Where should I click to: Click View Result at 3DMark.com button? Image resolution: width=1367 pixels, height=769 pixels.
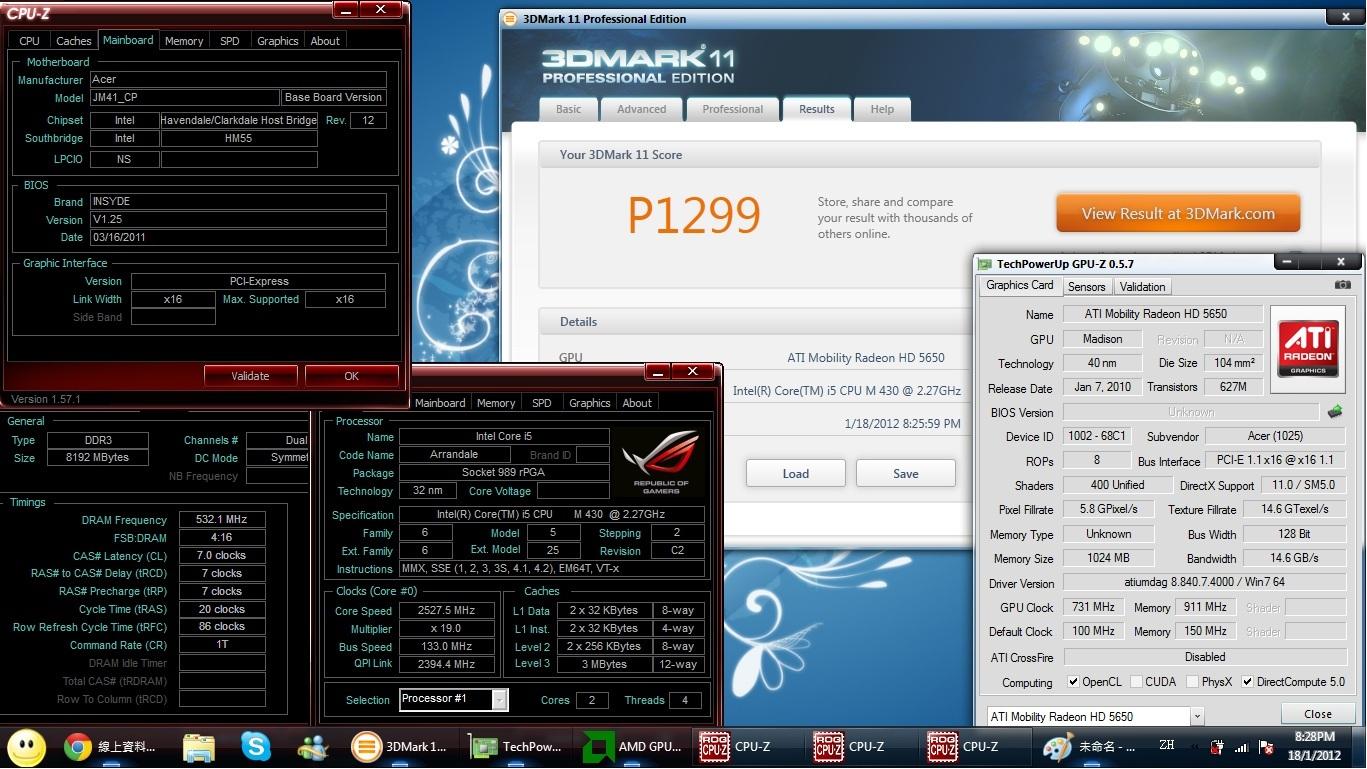click(1178, 213)
